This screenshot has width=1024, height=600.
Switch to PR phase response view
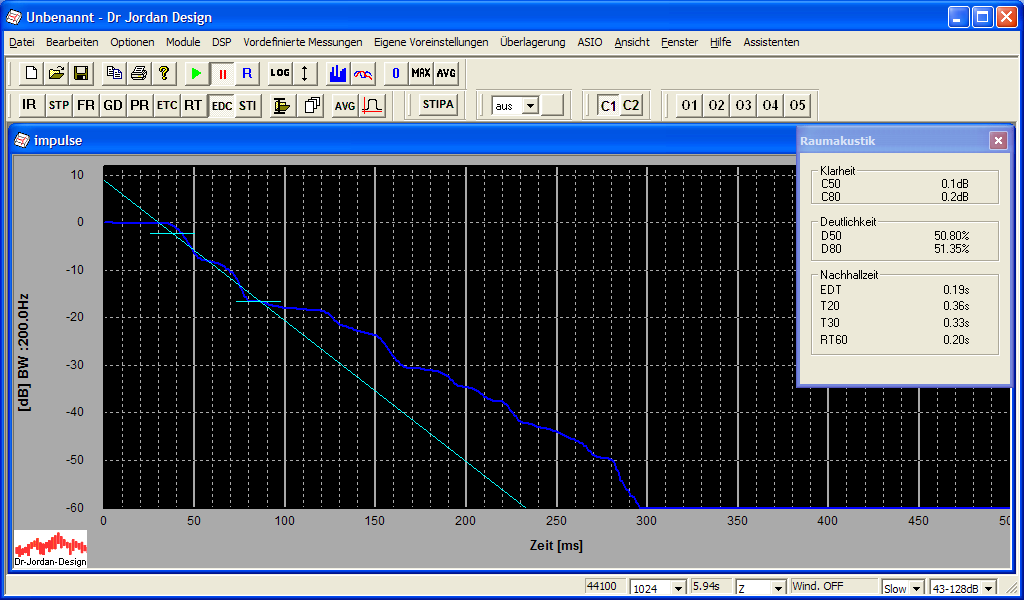point(139,105)
